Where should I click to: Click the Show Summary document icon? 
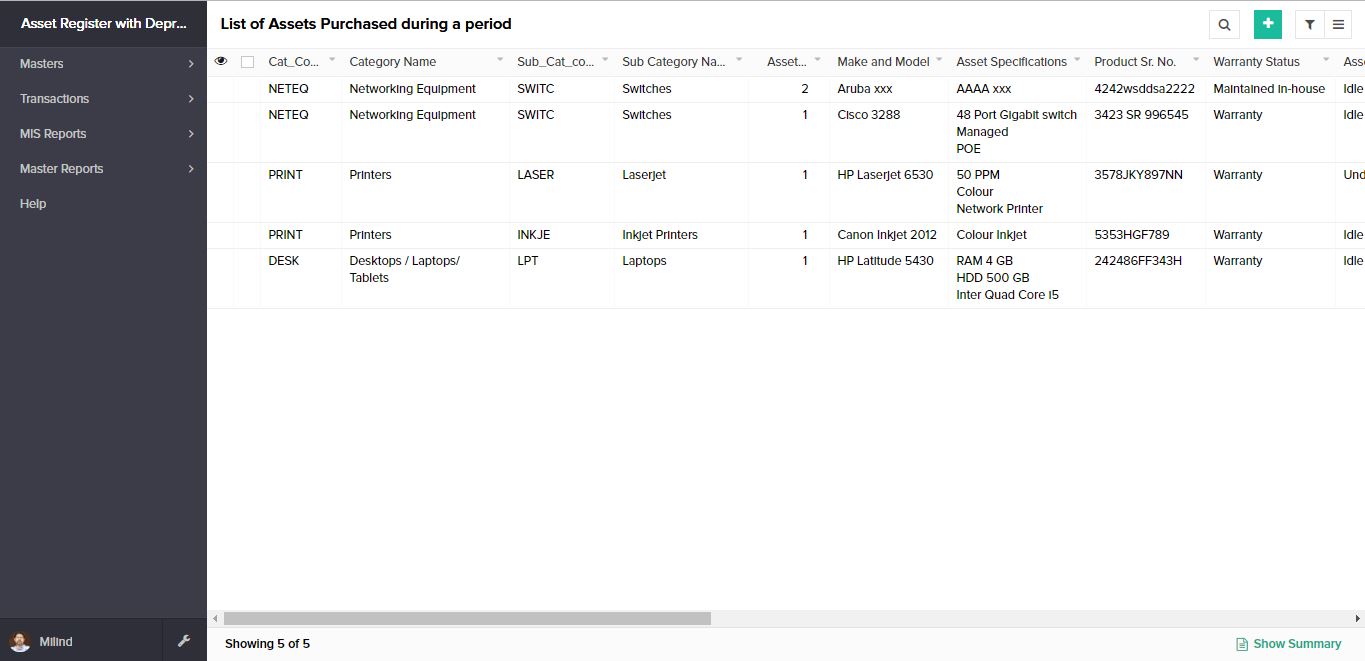coord(1242,644)
